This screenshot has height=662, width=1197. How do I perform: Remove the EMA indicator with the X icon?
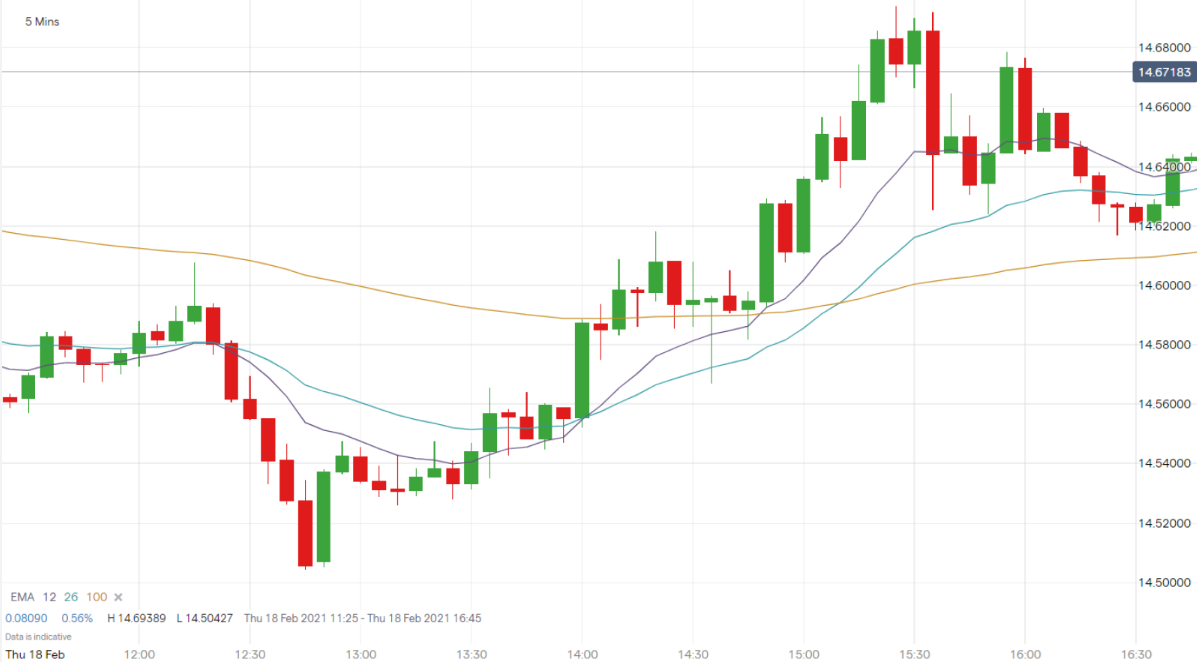(118, 597)
